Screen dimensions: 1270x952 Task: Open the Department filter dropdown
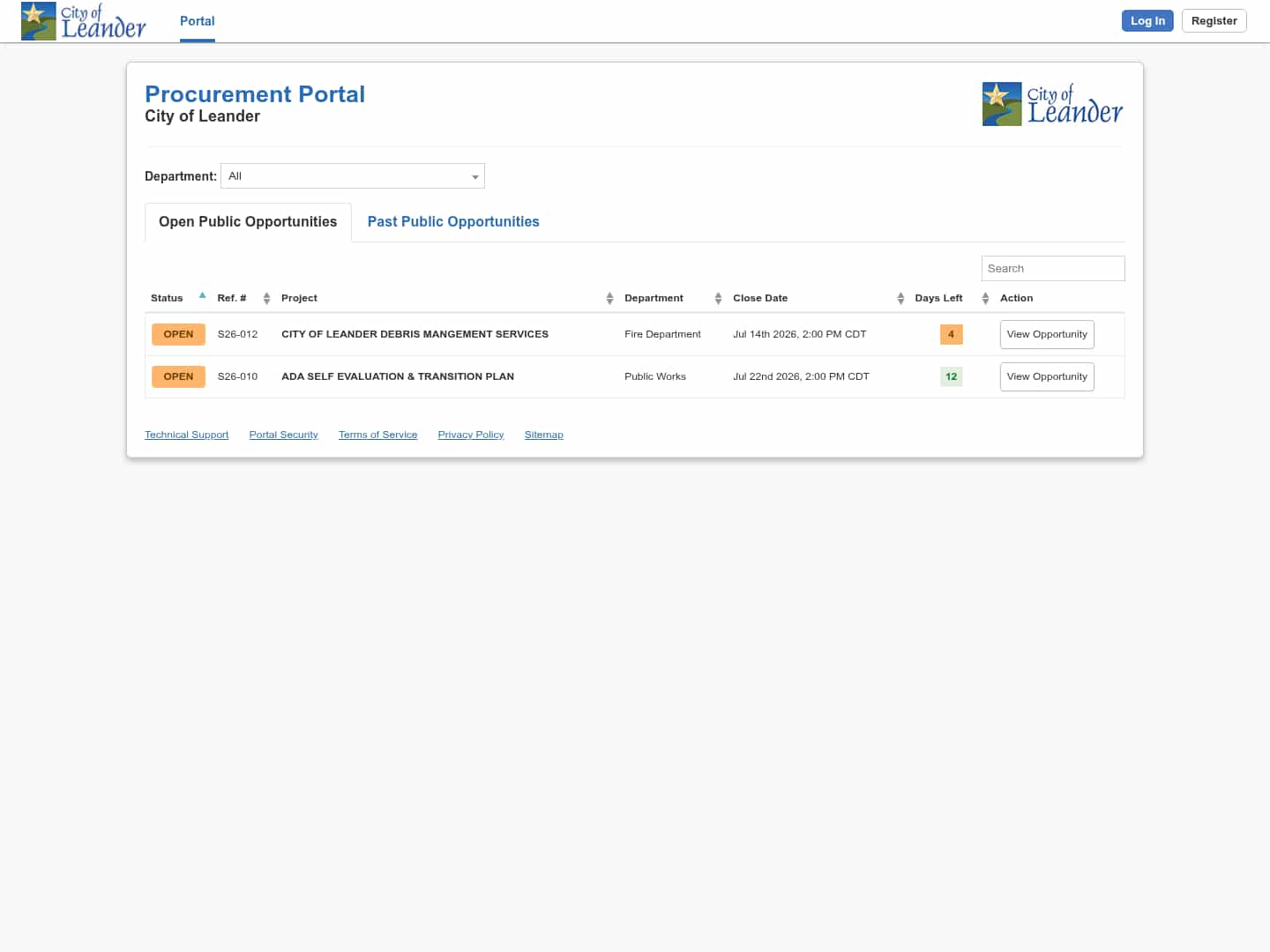click(353, 176)
